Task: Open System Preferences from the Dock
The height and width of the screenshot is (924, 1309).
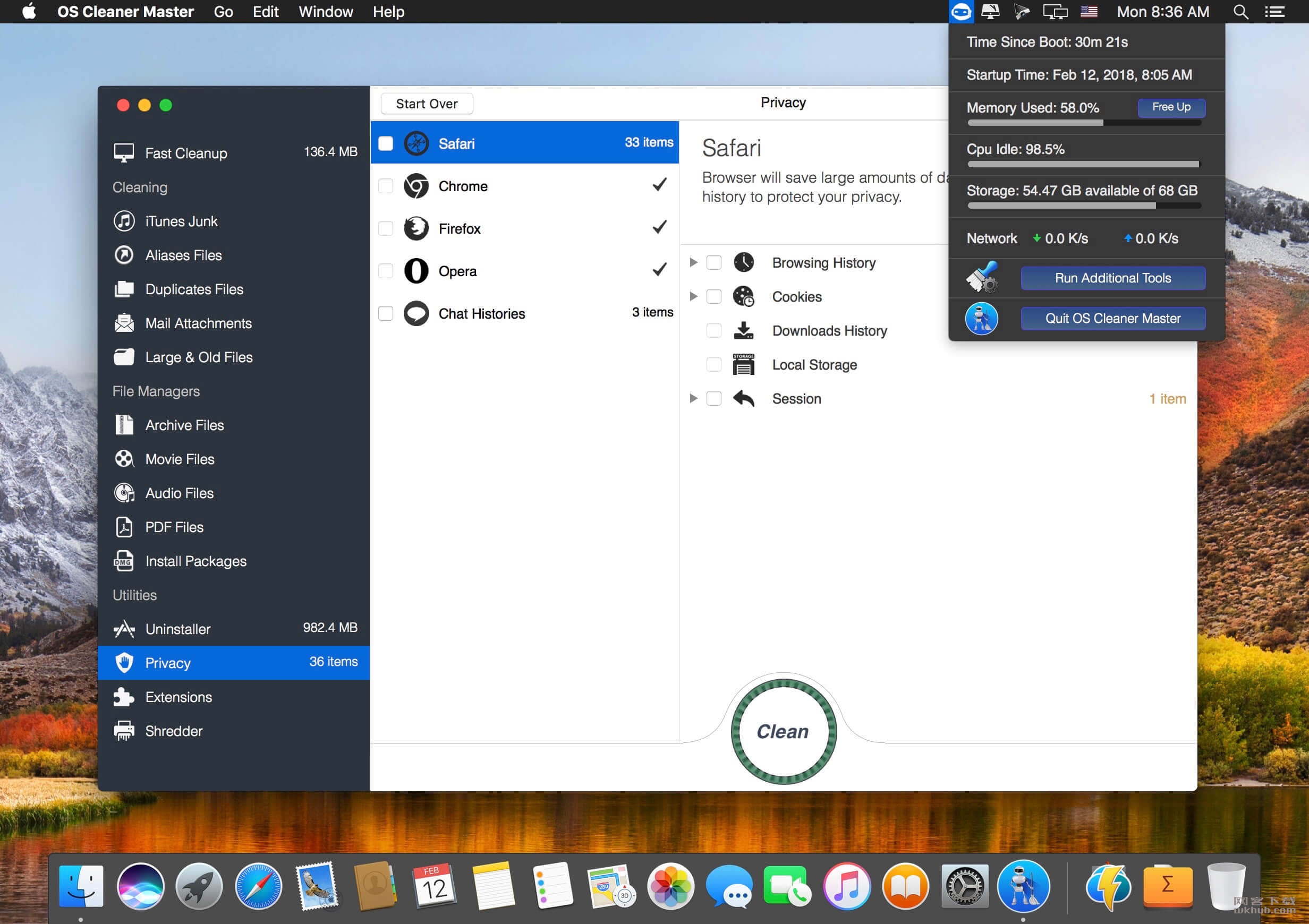Action: 964,886
